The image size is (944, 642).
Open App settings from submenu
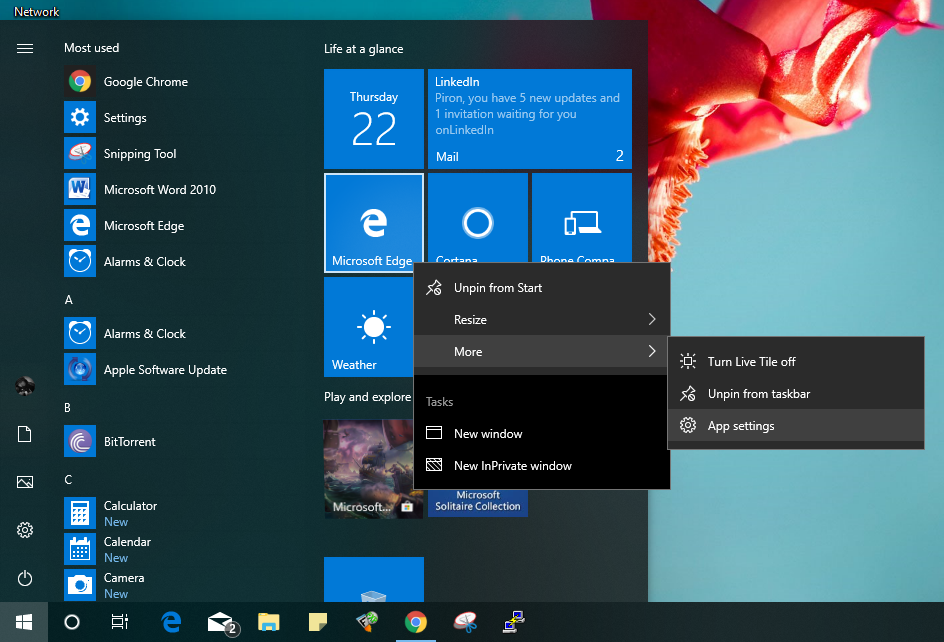point(796,426)
